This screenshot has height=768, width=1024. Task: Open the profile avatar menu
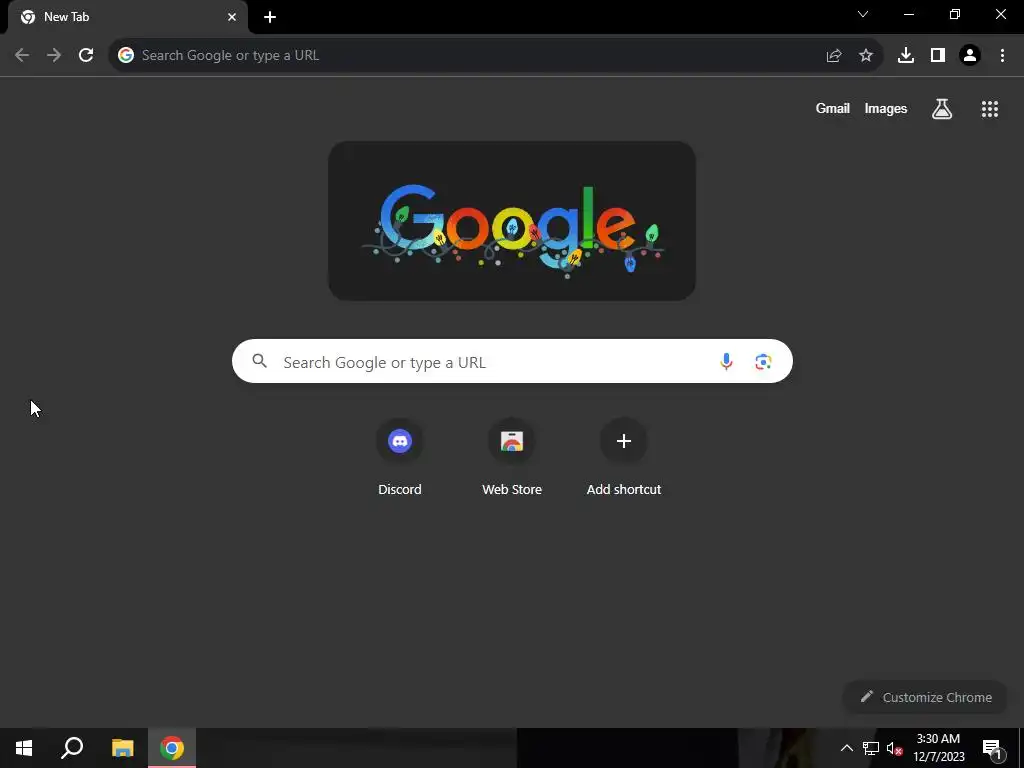(x=970, y=56)
